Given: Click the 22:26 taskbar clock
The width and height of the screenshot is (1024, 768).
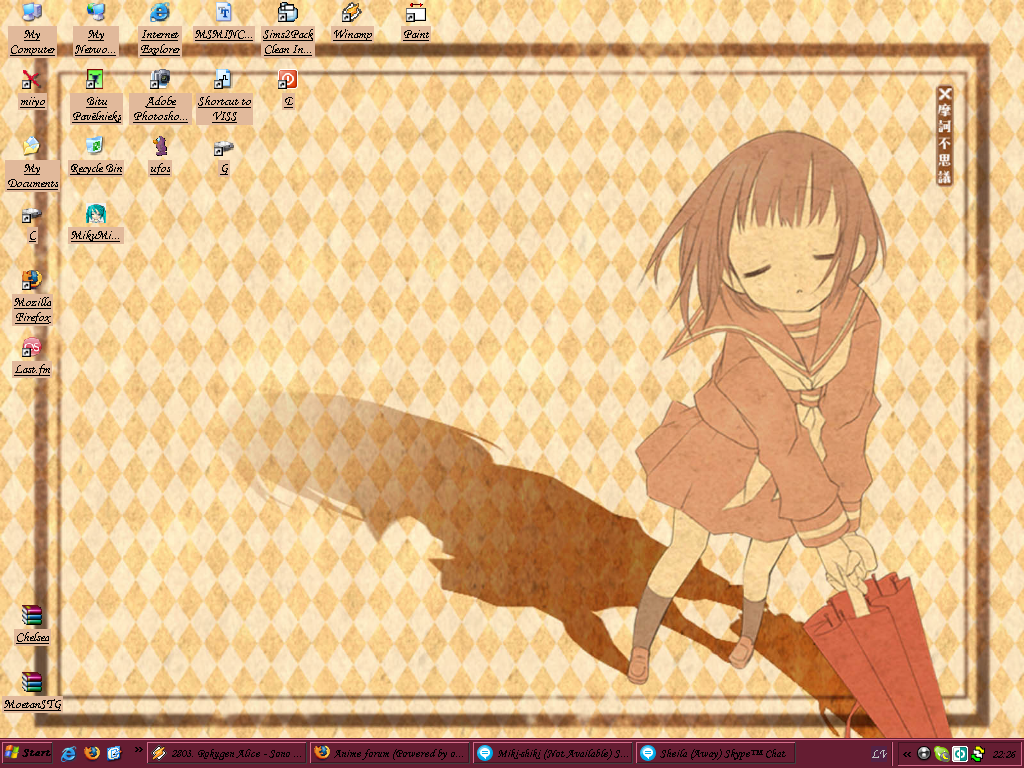Looking at the screenshot, I should tap(1004, 754).
